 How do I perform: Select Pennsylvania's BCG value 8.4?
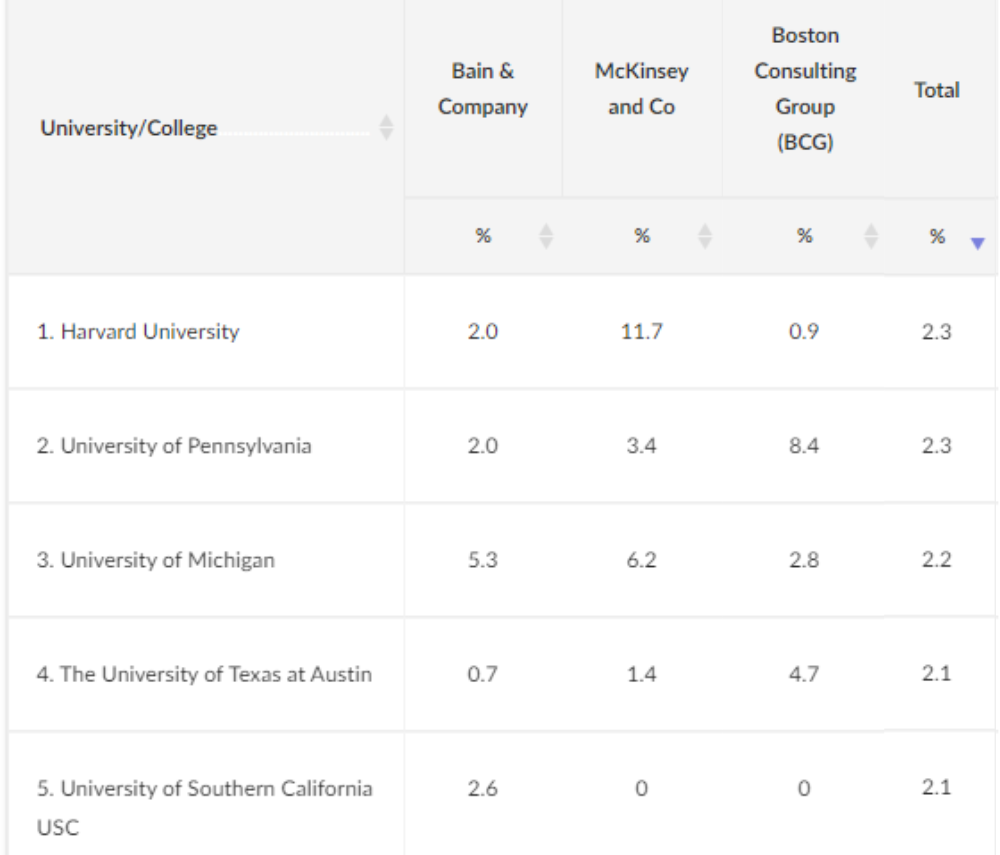point(804,445)
